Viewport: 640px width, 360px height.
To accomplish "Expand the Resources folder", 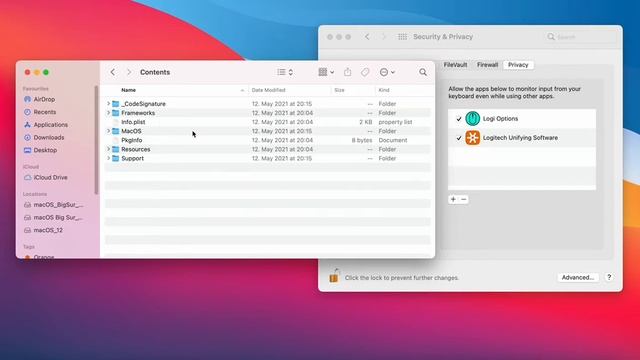I will (x=108, y=149).
